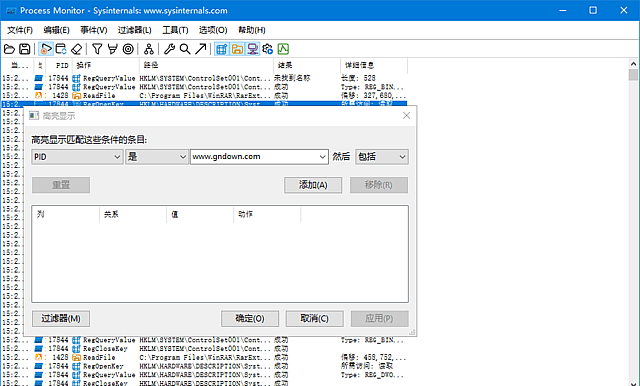Expand the www.gndown.com value dropdown arrow
The height and width of the screenshot is (386, 640).
pyautogui.click(x=322, y=157)
